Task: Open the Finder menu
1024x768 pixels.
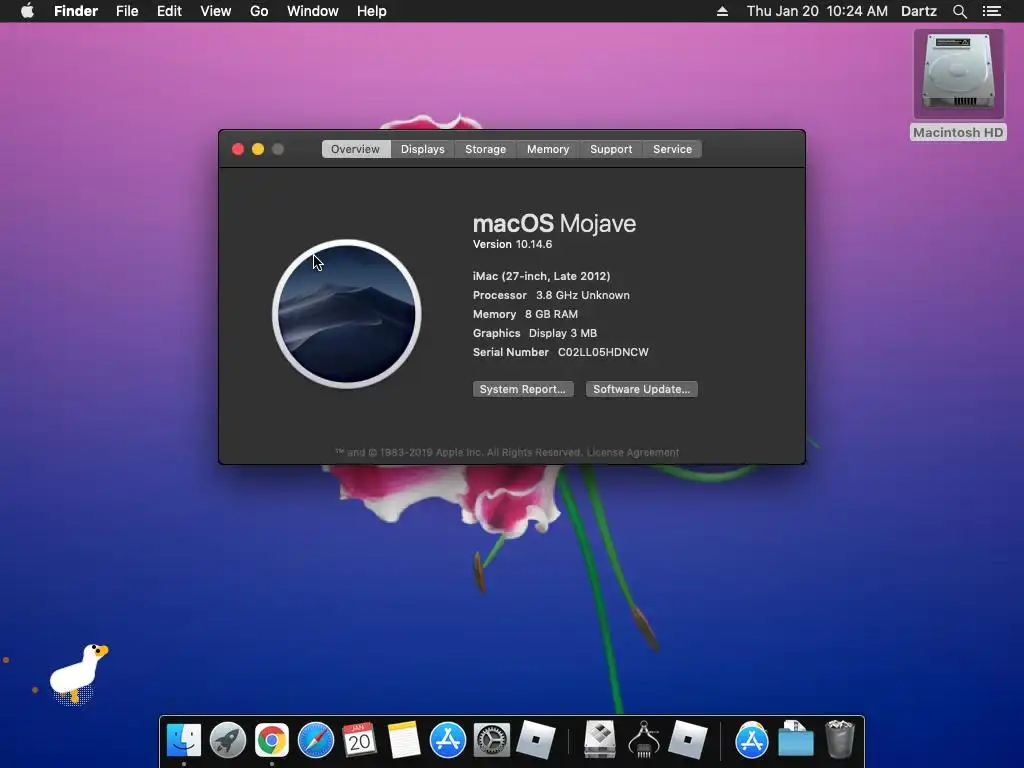Action: tap(76, 11)
